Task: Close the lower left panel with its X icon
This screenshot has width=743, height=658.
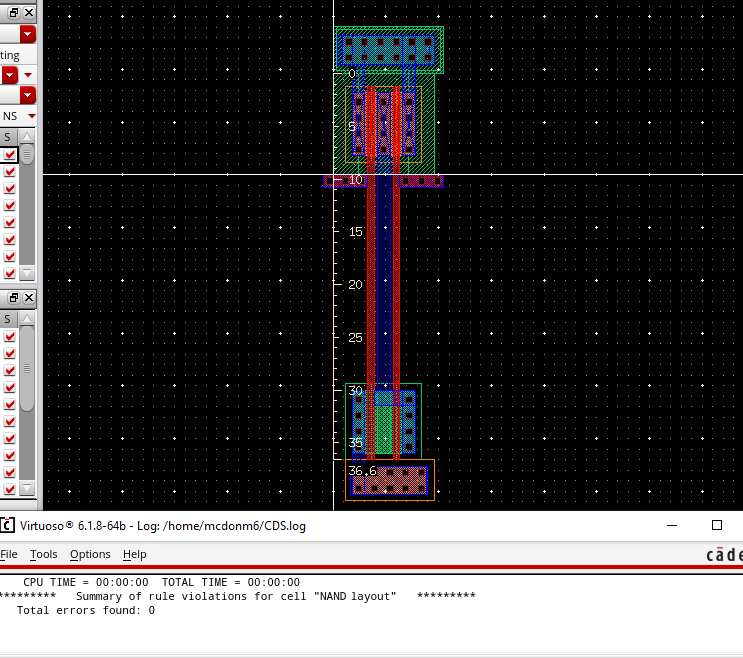Action: (x=28, y=298)
